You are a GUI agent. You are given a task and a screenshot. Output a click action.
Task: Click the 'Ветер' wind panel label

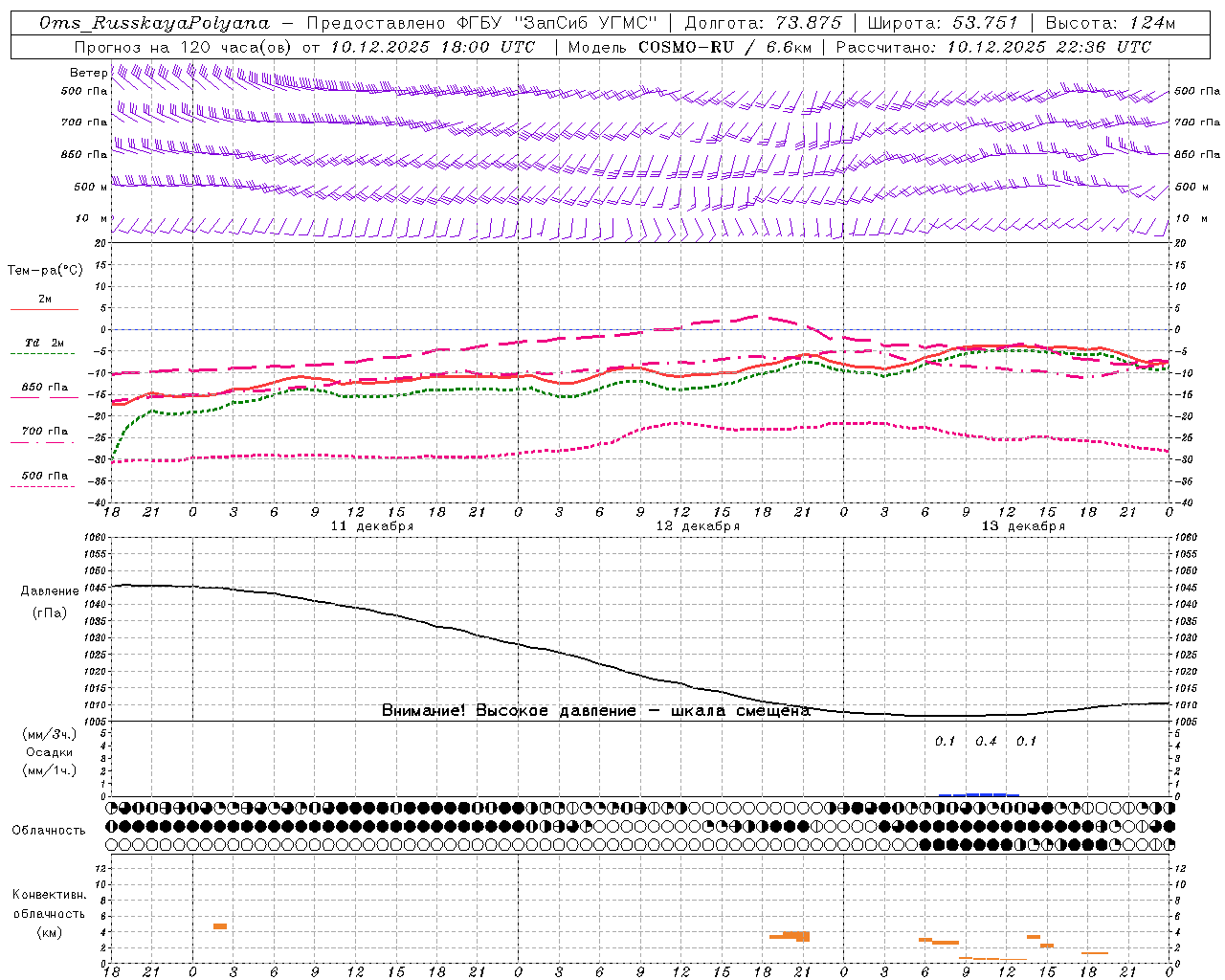point(88,73)
